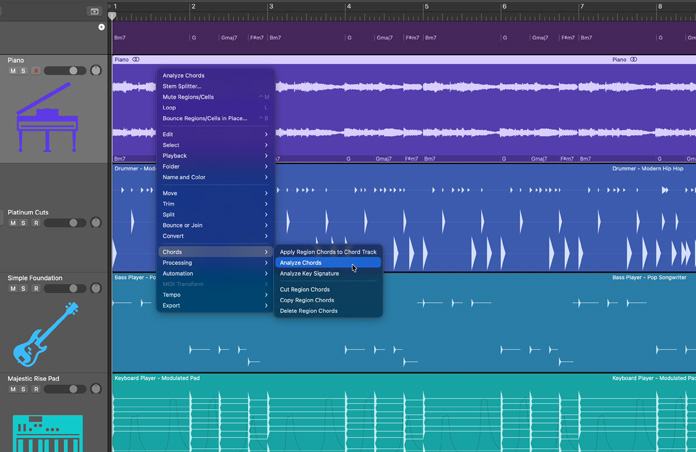Solo the Platinum Cuts track
The width and height of the screenshot is (696, 452).
coord(24,223)
